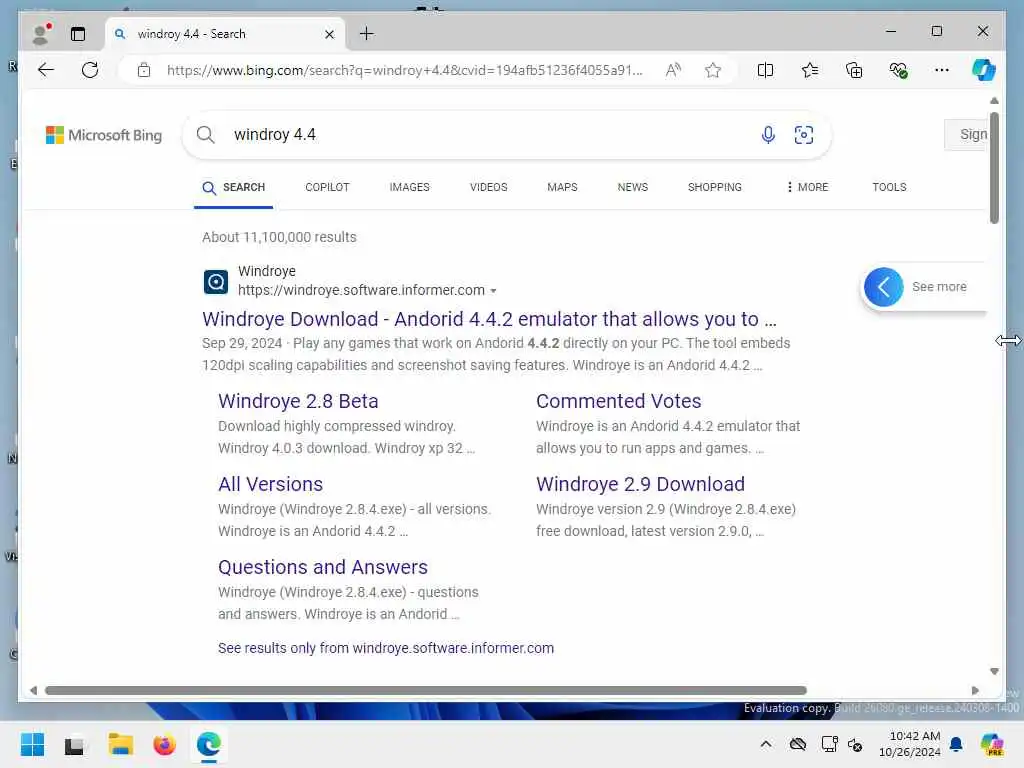Open the Windroye 2.9 Download link
The width and height of the screenshot is (1024, 768).
point(640,484)
